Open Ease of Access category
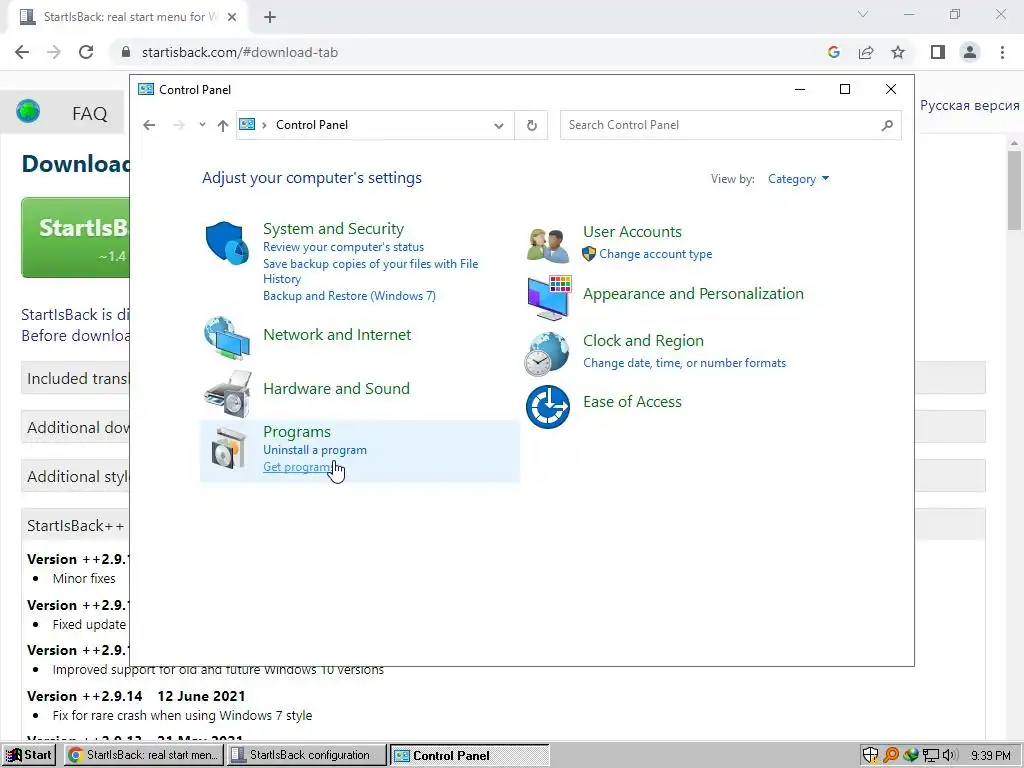This screenshot has height=768, width=1024. (x=632, y=402)
